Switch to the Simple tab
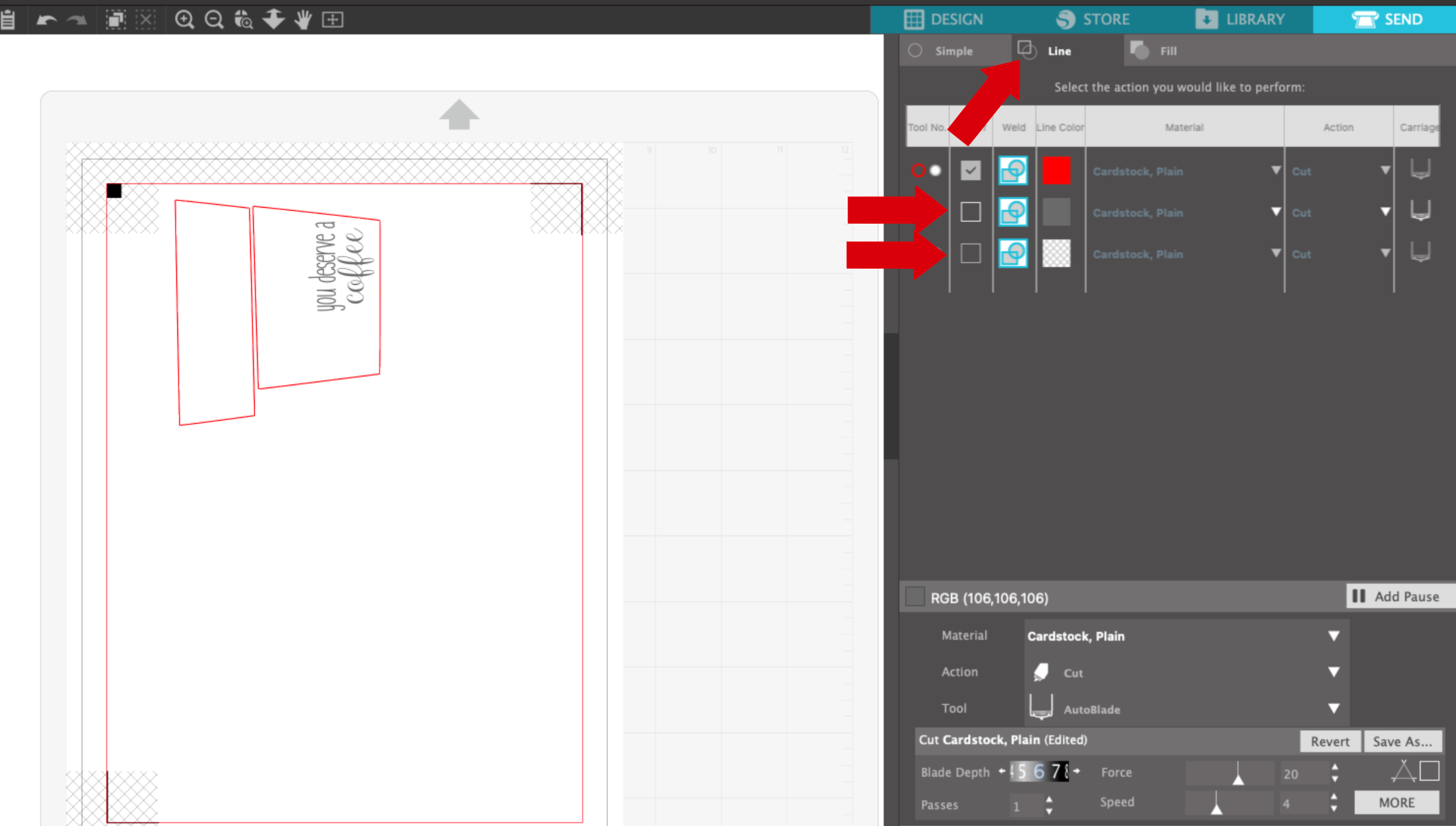 pyautogui.click(x=952, y=50)
